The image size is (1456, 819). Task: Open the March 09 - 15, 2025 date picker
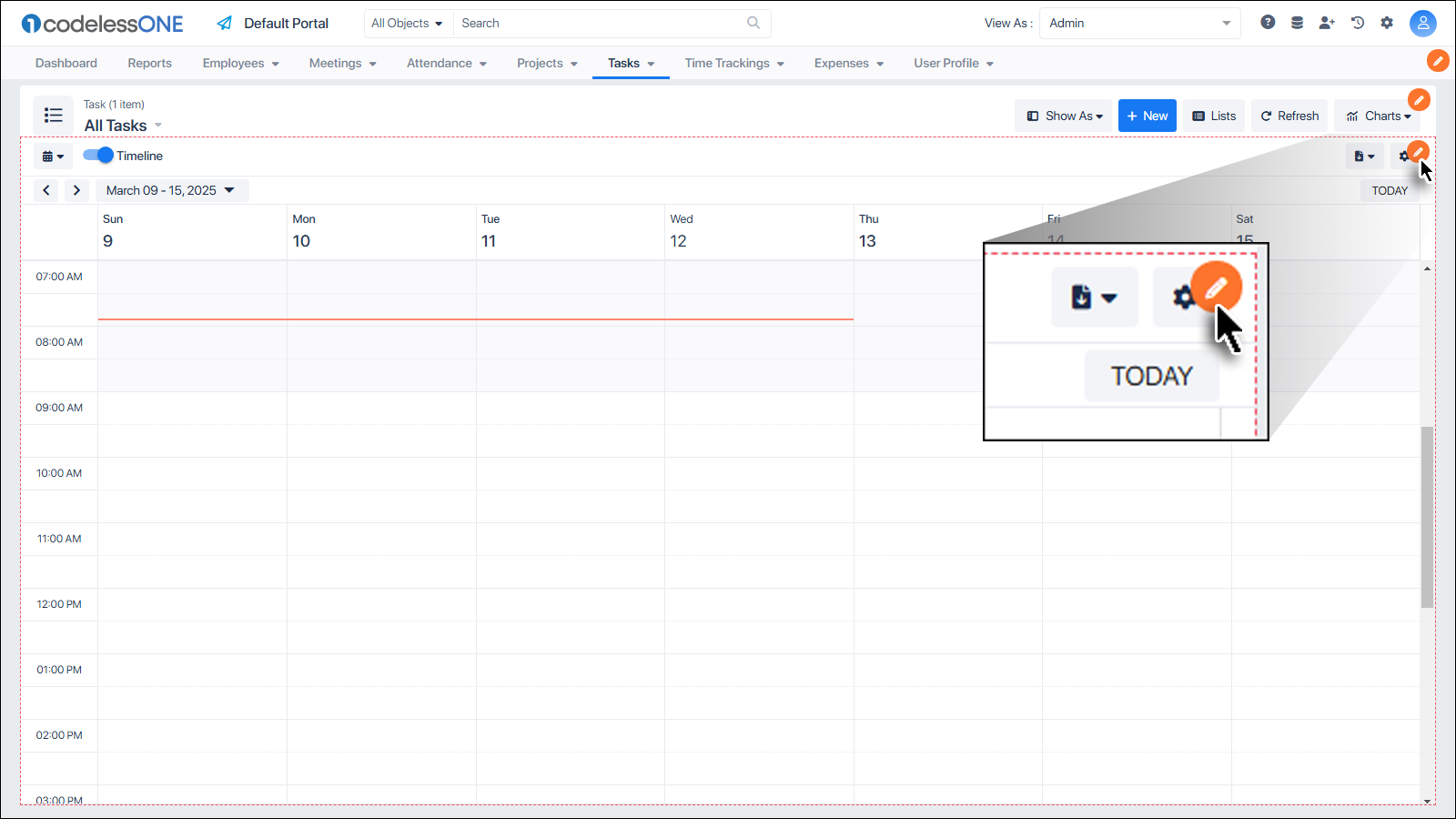[171, 190]
